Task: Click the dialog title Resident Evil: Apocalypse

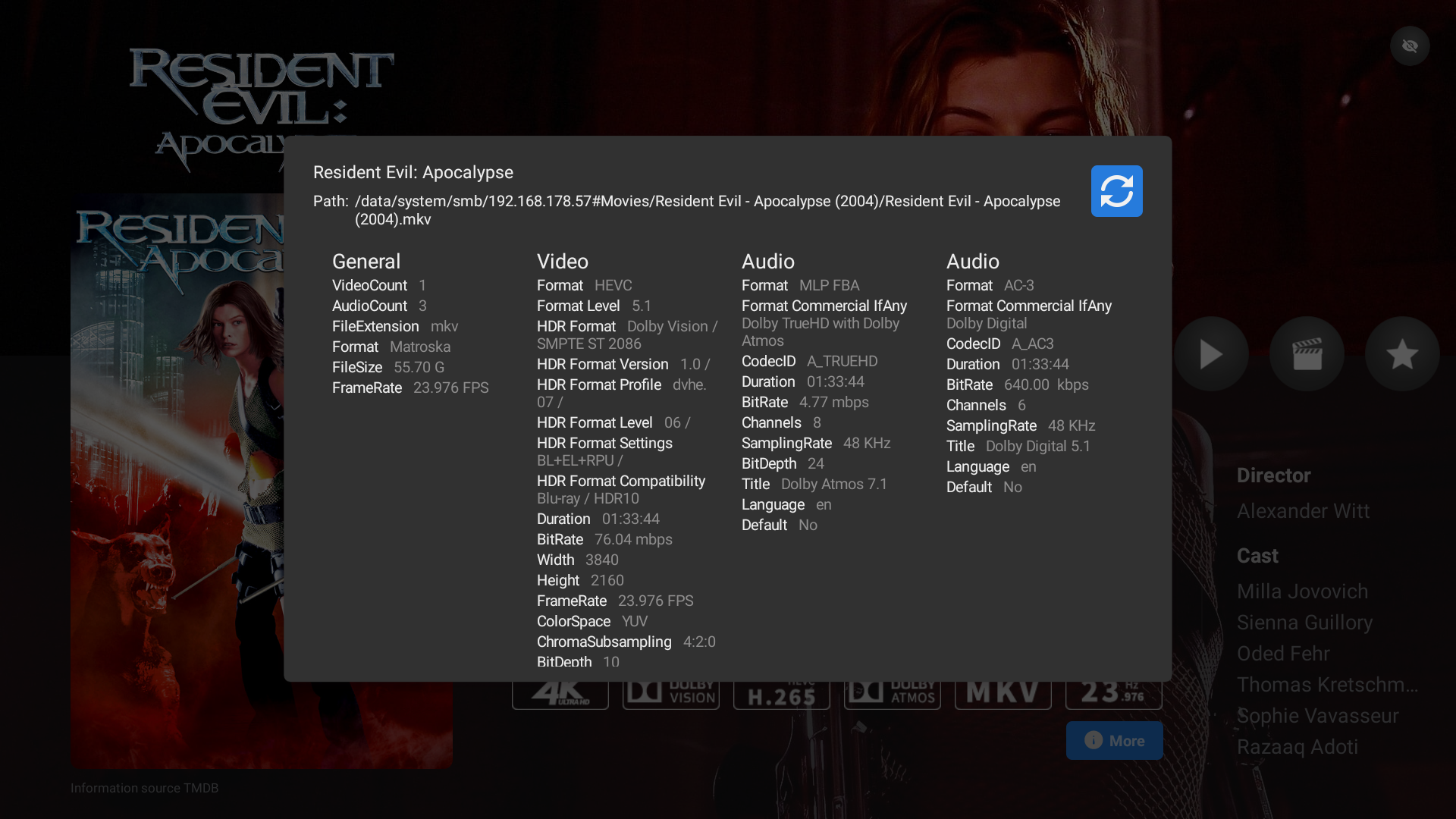Action: point(413,172)
